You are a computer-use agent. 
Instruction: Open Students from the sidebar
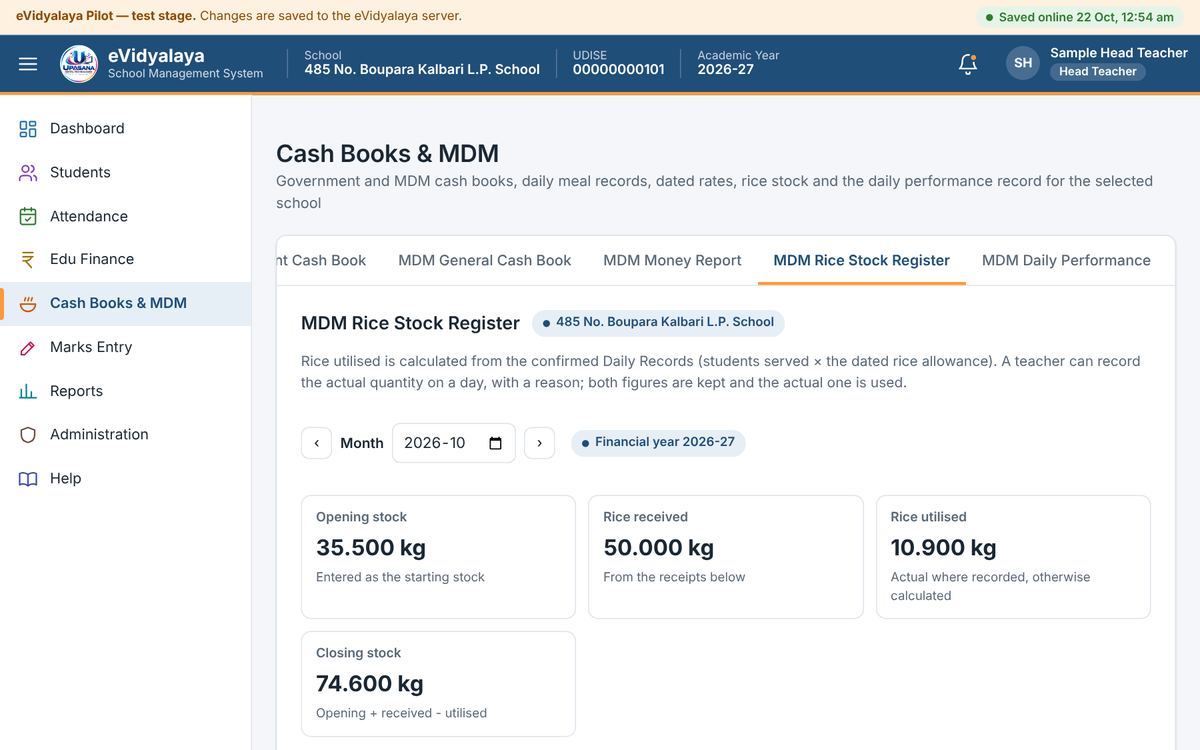click(125, 173)
